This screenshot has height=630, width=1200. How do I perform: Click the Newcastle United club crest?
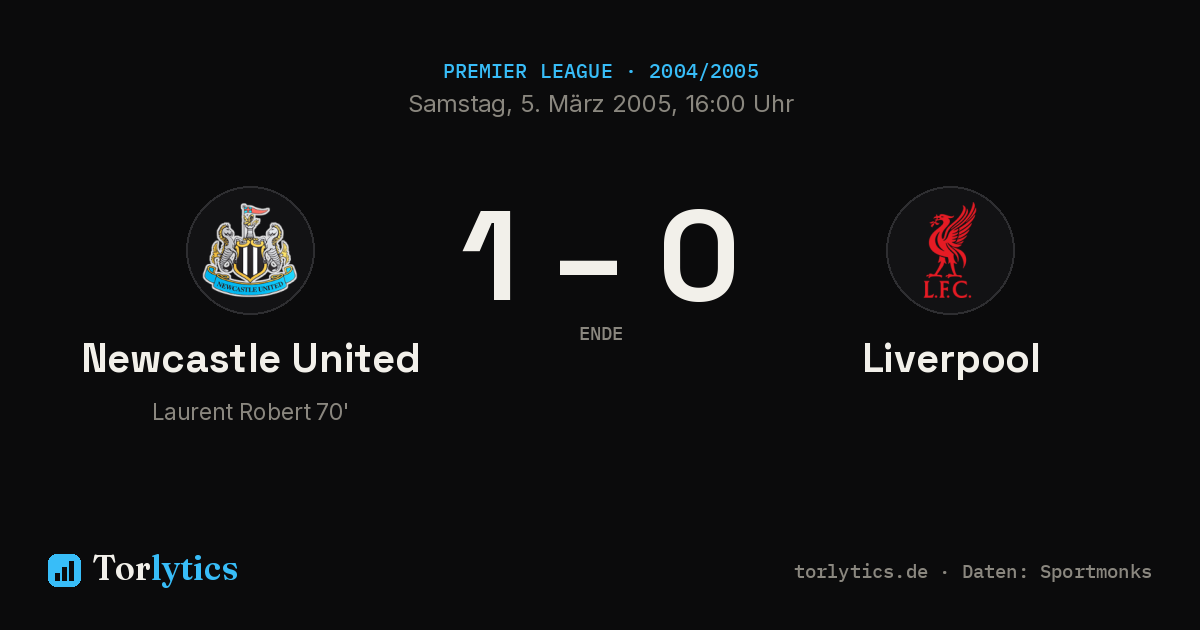tap(250, 250)
